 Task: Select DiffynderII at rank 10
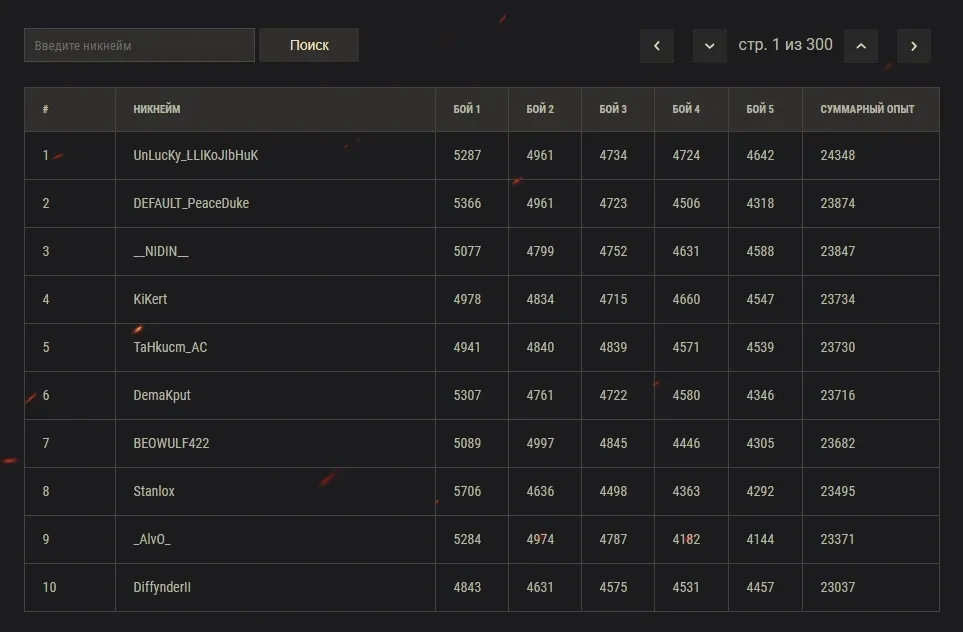pos(162,588)
